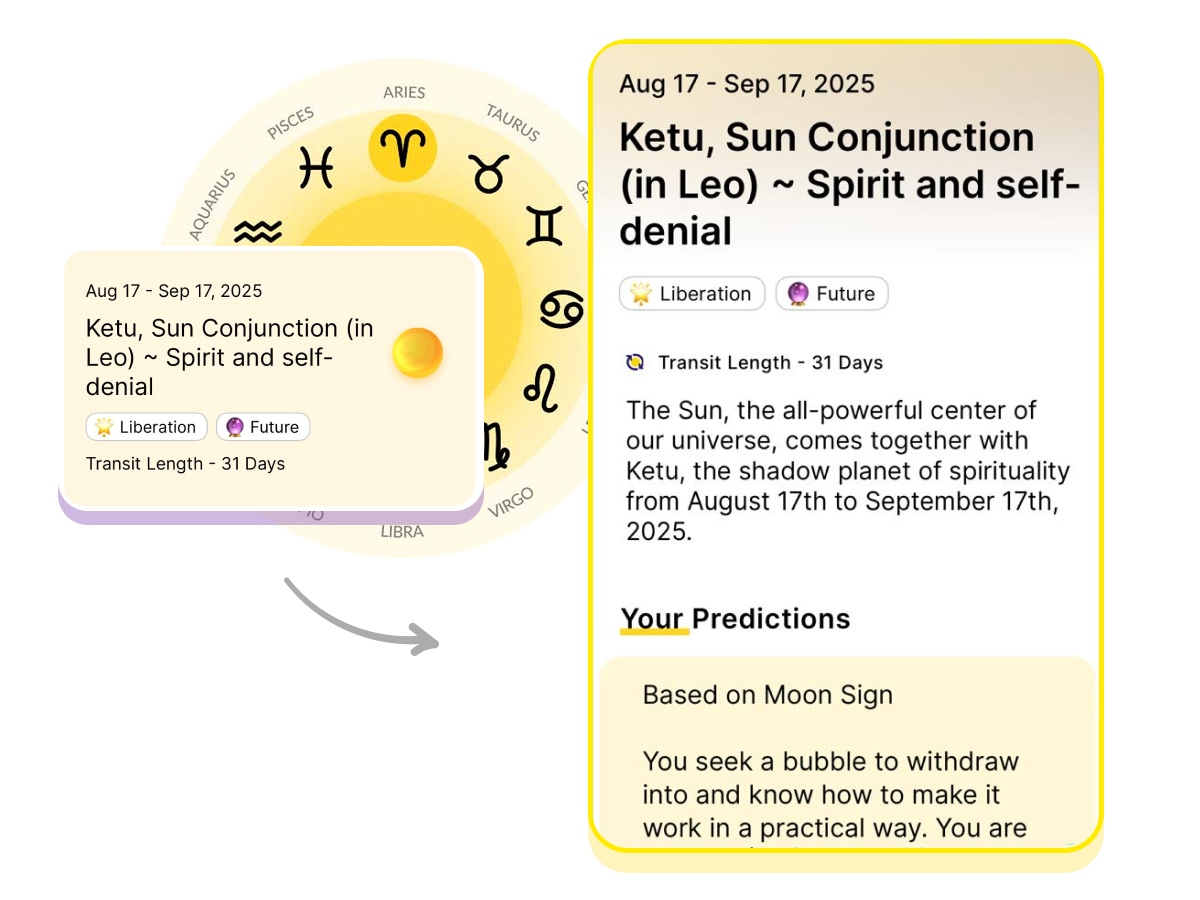Select the Liberation tag in detail panel
This screenshot has width=1200, height=900.
click(692, 294)
